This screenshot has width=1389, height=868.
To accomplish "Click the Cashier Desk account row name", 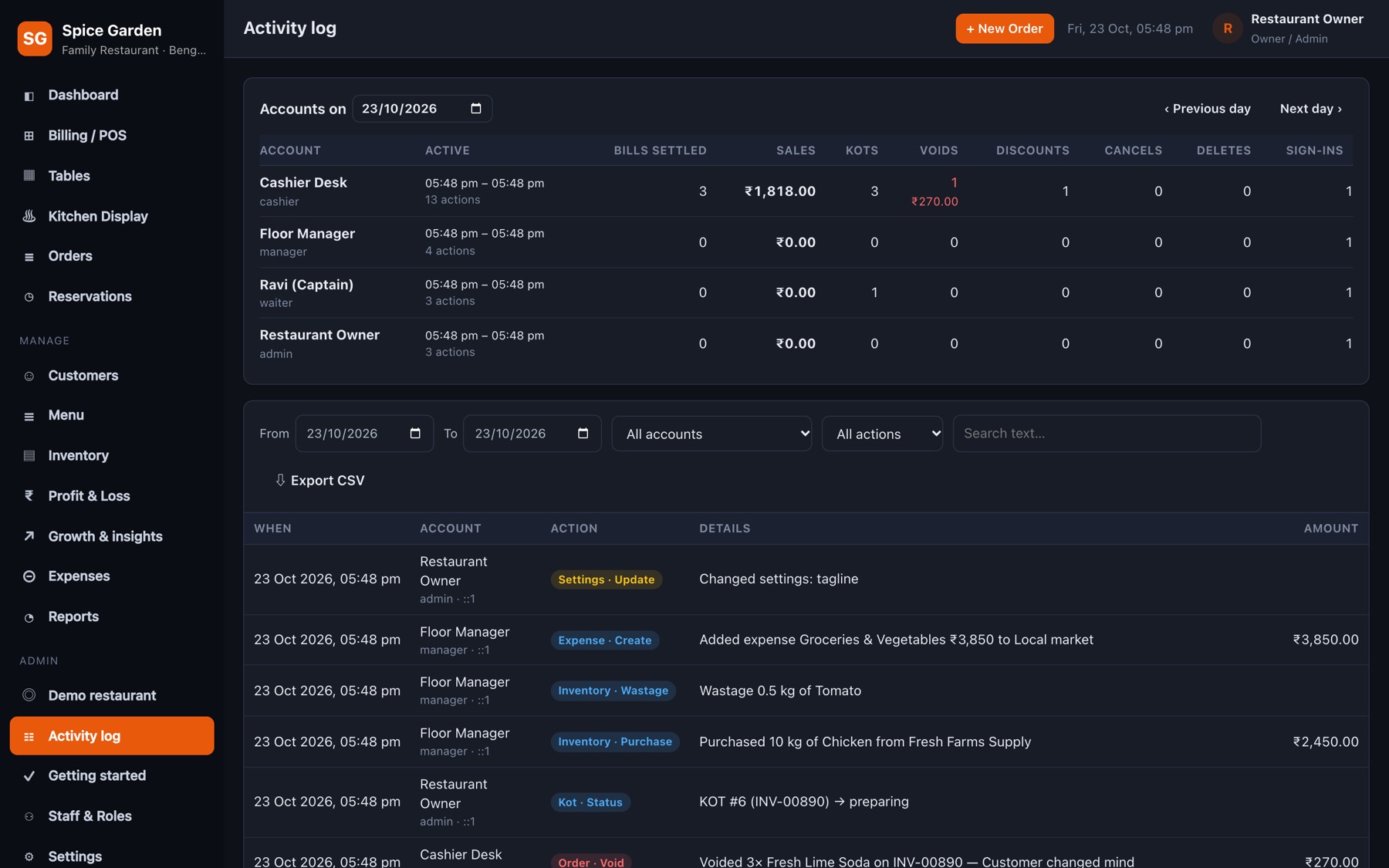I will [303, 183].
